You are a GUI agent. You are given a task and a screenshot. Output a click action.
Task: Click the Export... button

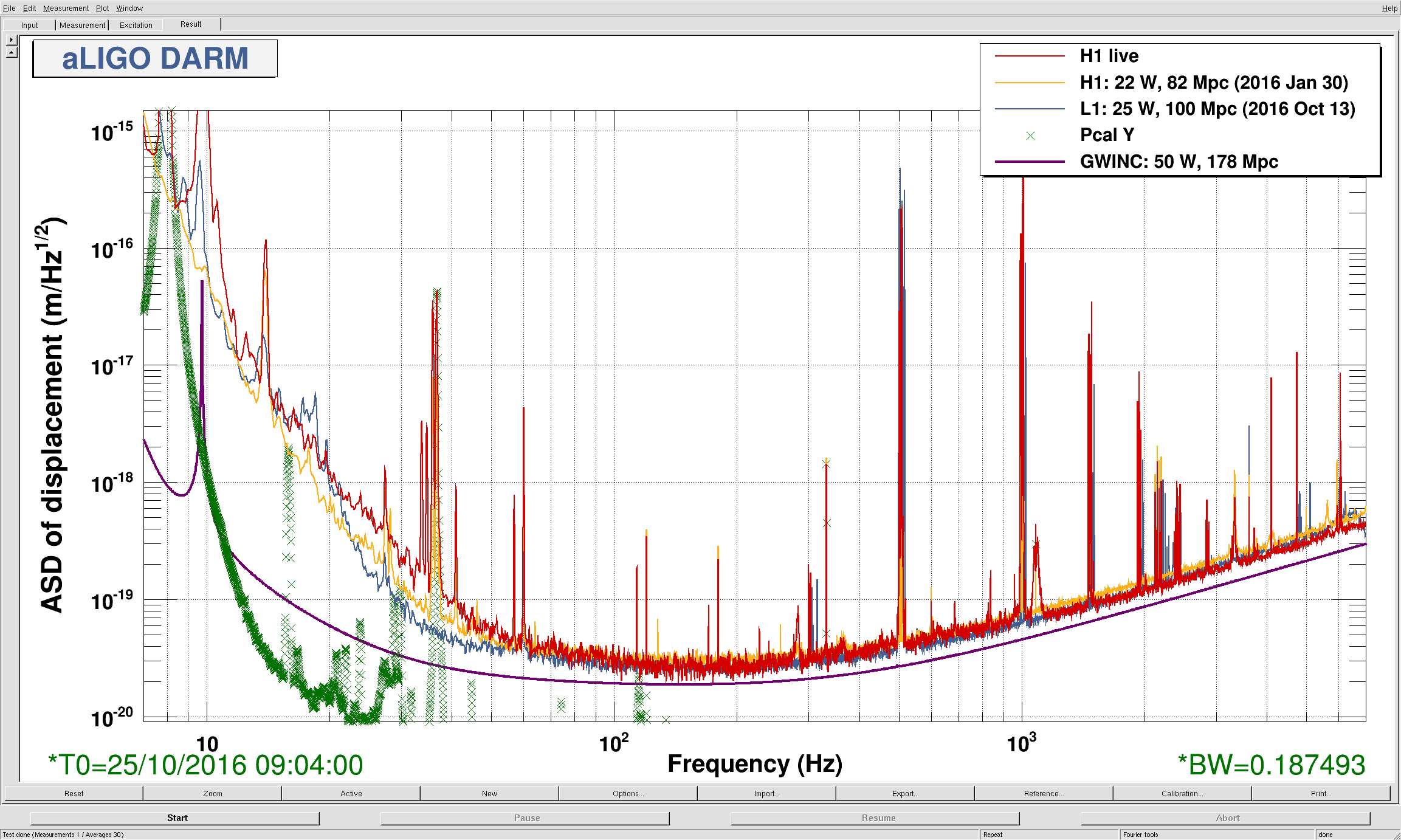click(x=905, y=793)
